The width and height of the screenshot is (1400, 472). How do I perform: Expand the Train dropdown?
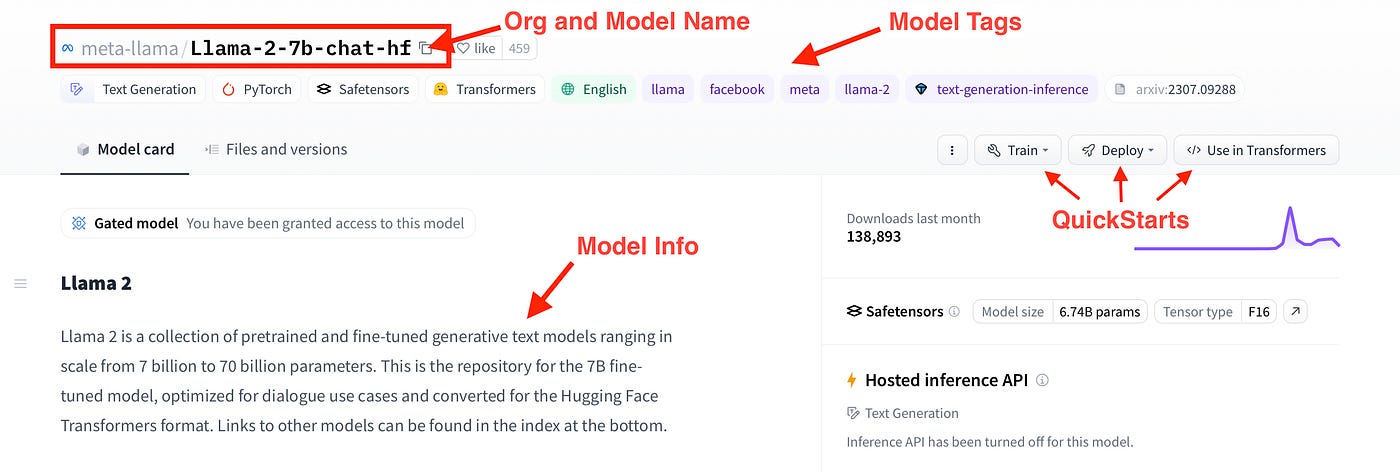pos(1018,150)
